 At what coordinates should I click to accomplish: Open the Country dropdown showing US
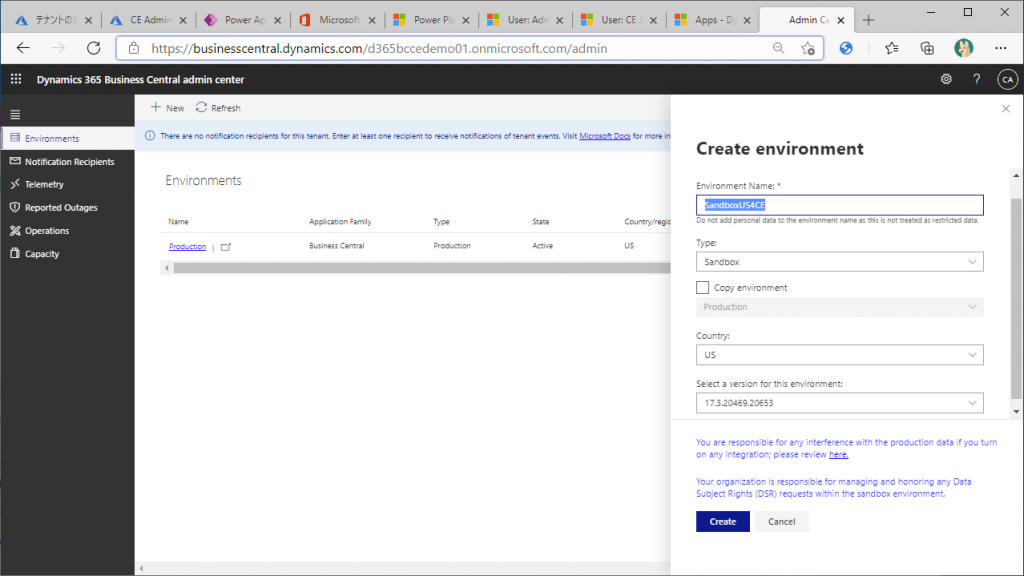click(x=839, y=355)
